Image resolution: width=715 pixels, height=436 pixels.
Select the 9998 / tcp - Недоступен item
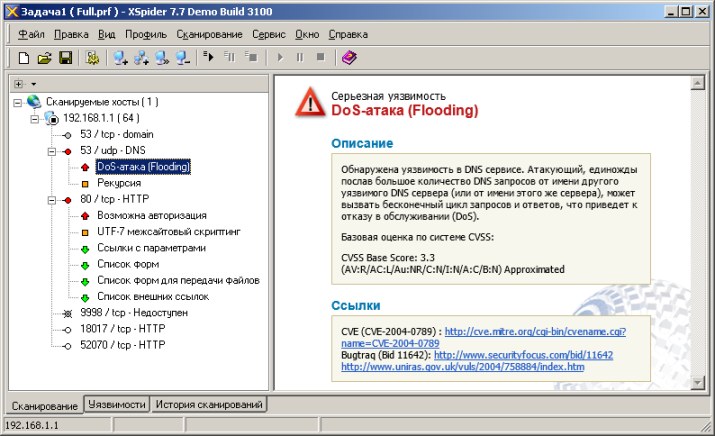(x=134, y=312)
